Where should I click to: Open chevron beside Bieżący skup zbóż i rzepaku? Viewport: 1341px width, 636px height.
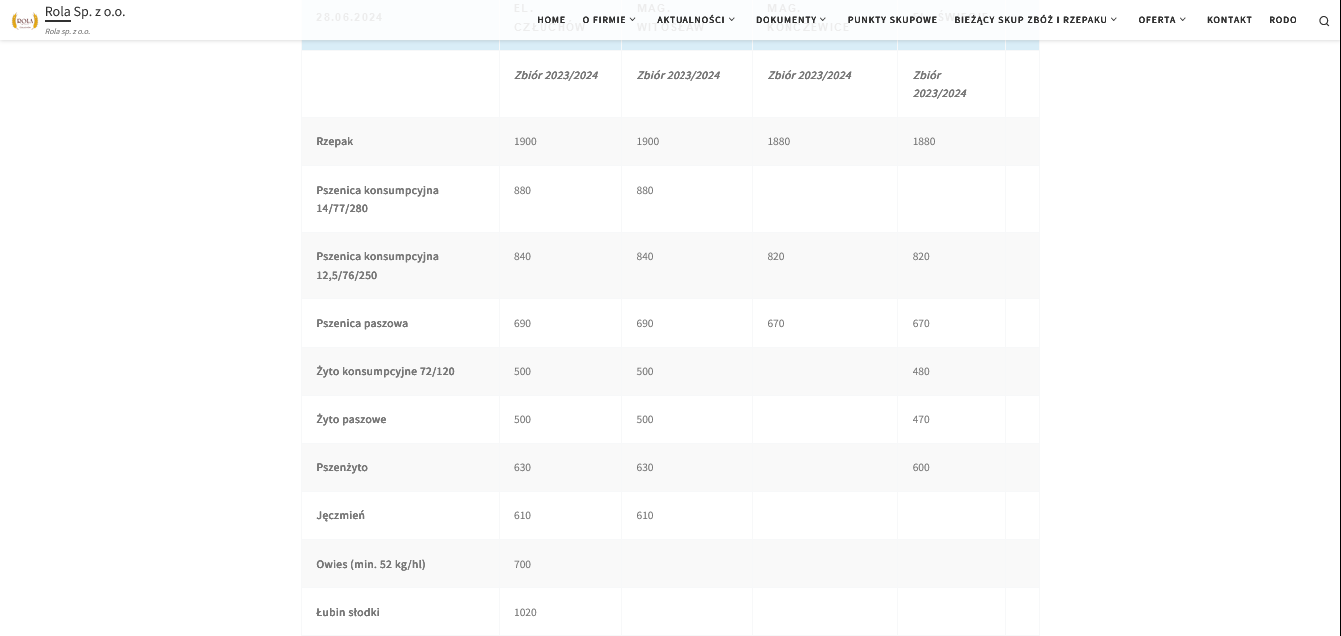1114,20
